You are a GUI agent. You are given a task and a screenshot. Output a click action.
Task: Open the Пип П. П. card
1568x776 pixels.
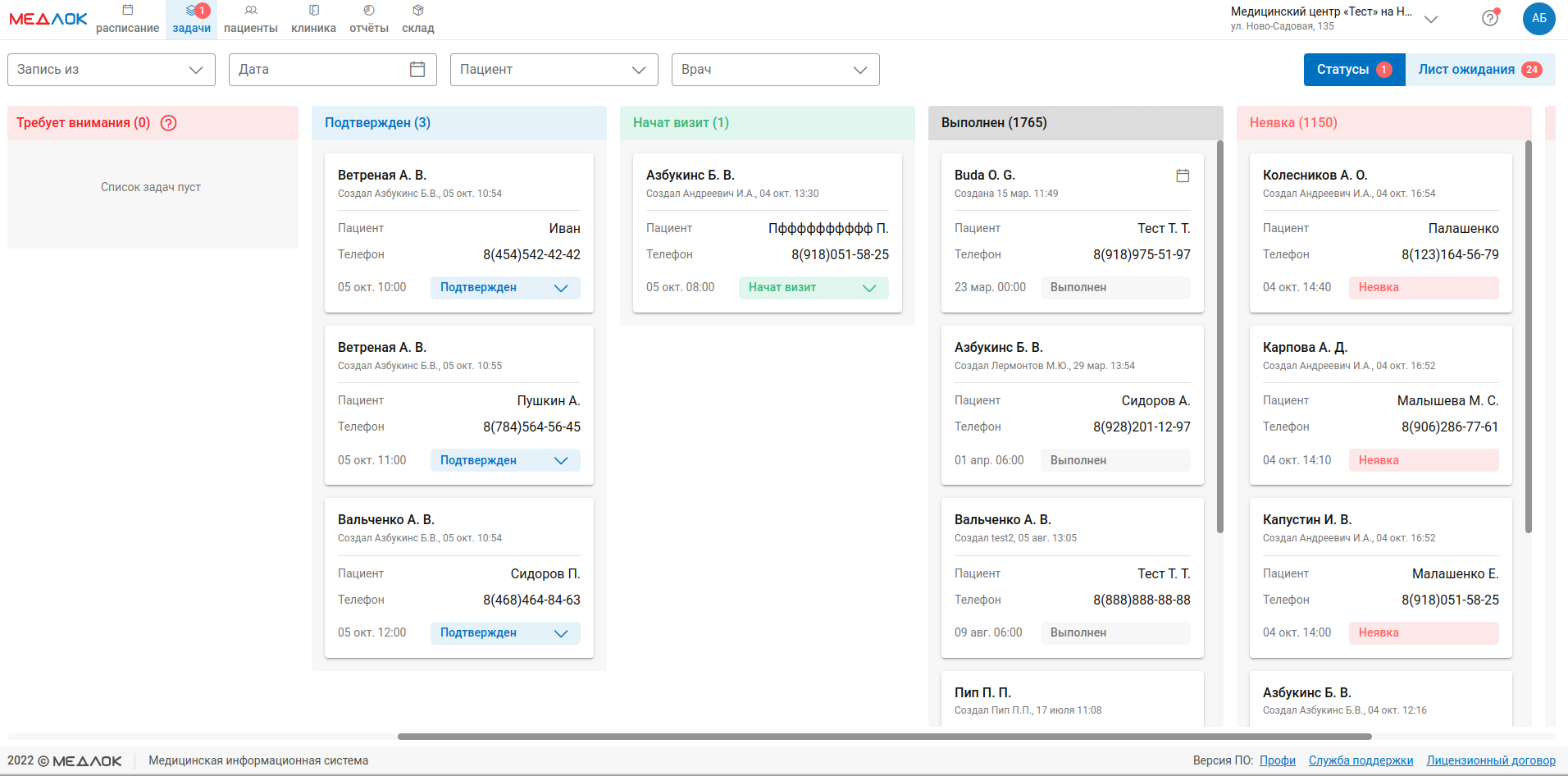pyautogui.click(x=1073, y=699)
